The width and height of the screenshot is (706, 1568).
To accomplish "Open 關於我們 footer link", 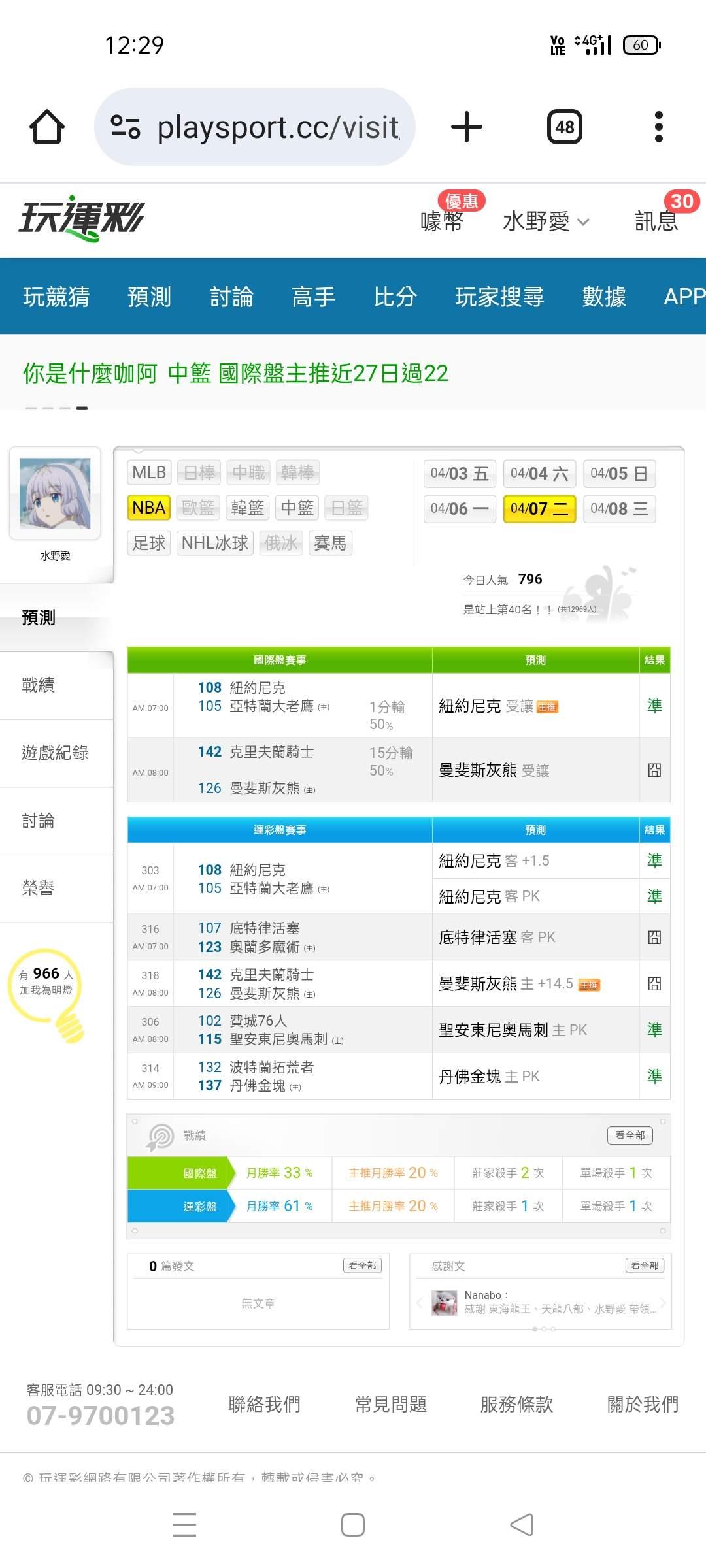I will click(x=643, y=1404).
